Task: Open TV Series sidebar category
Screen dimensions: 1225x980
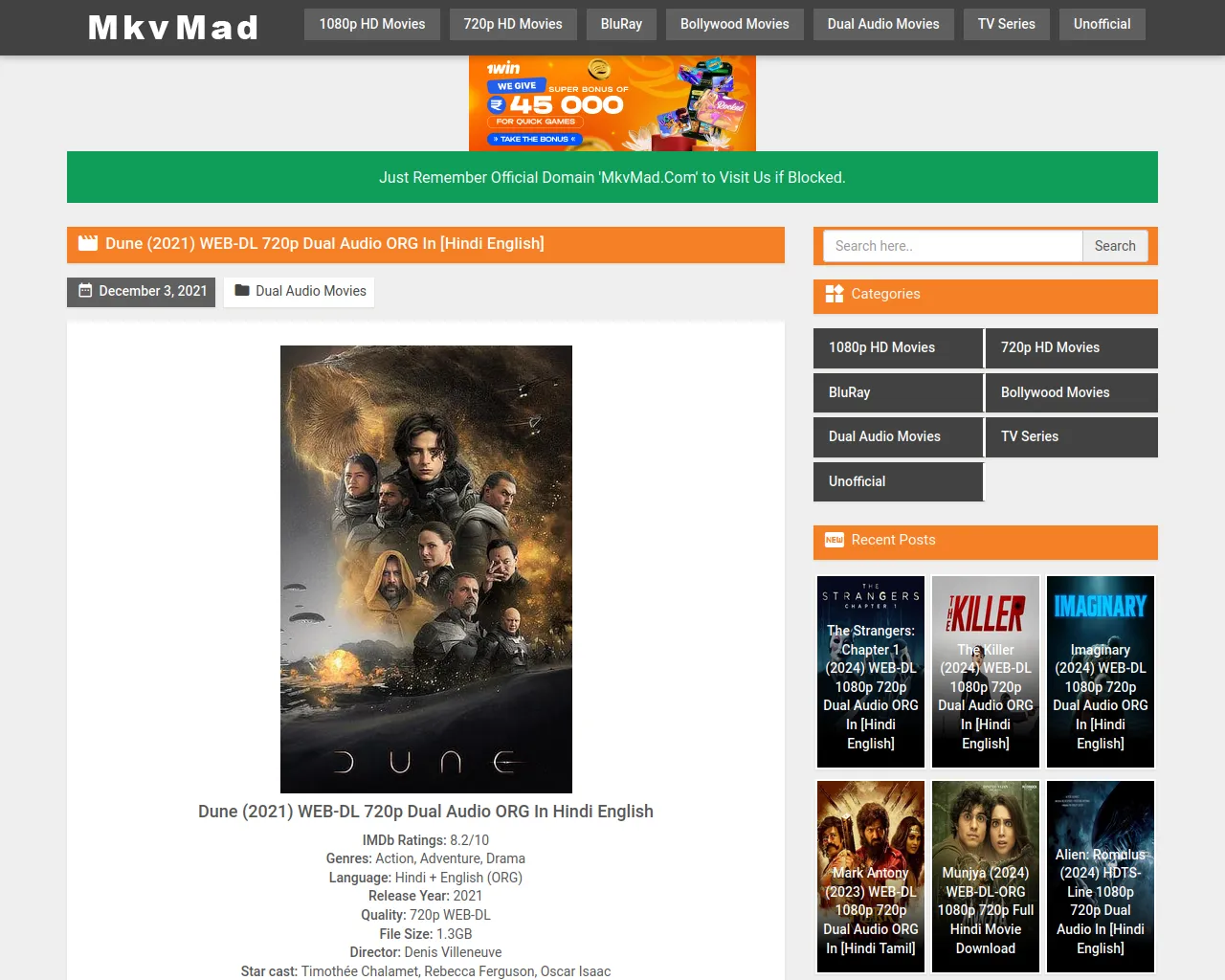Action: point(1072,437)
